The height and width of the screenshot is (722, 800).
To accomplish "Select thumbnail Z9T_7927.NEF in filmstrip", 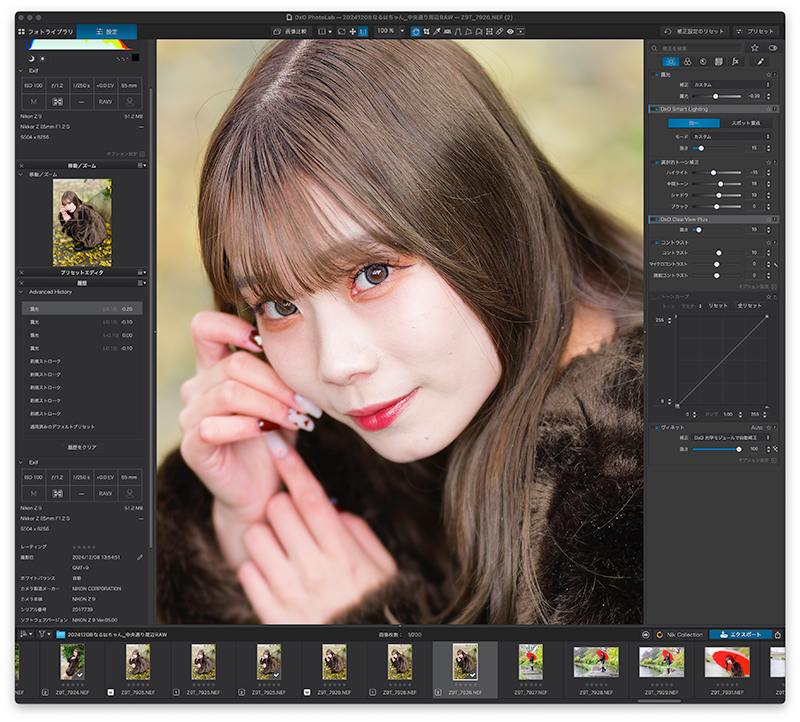I will tap(531, 662).
